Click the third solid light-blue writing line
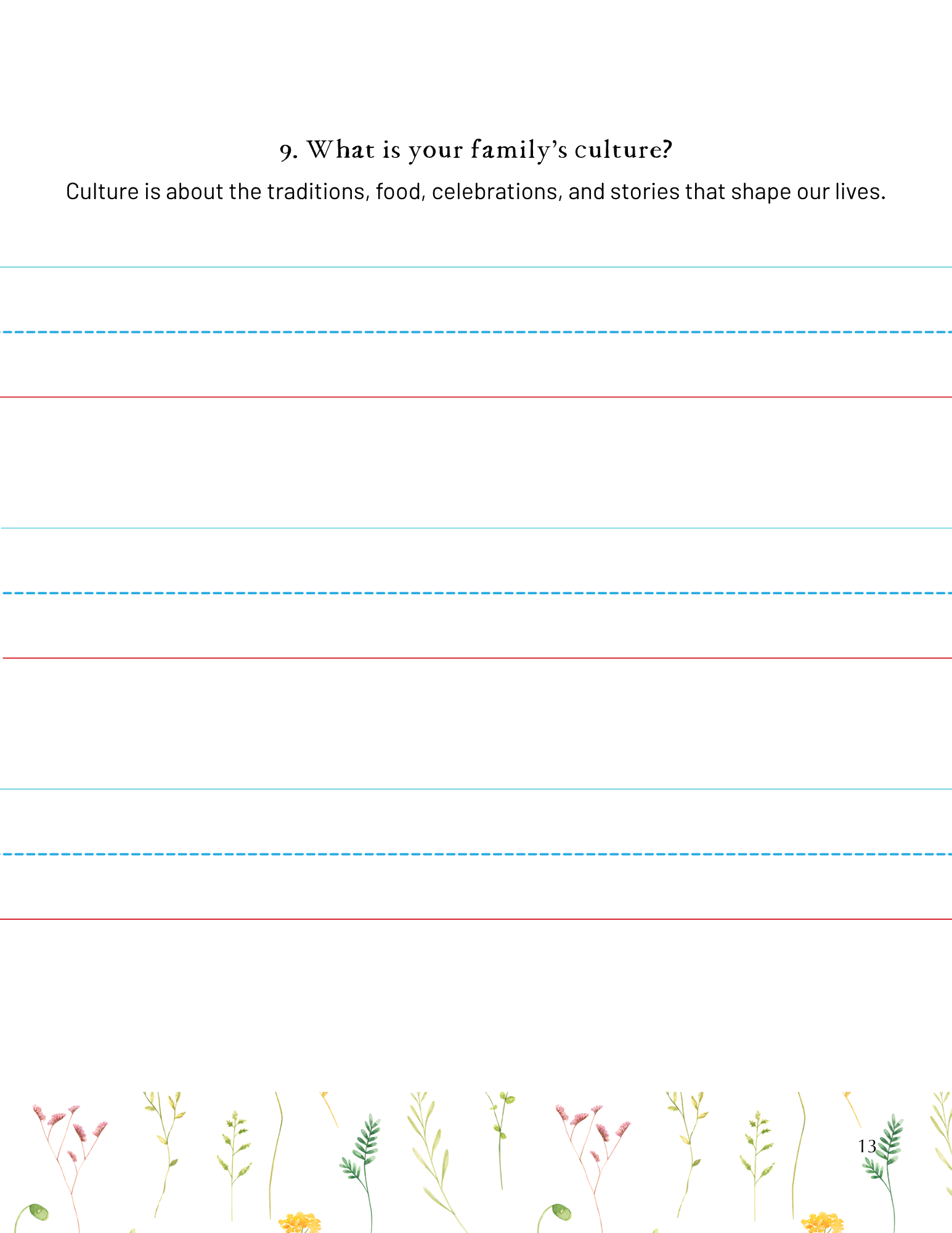 [x=476, y=789]
